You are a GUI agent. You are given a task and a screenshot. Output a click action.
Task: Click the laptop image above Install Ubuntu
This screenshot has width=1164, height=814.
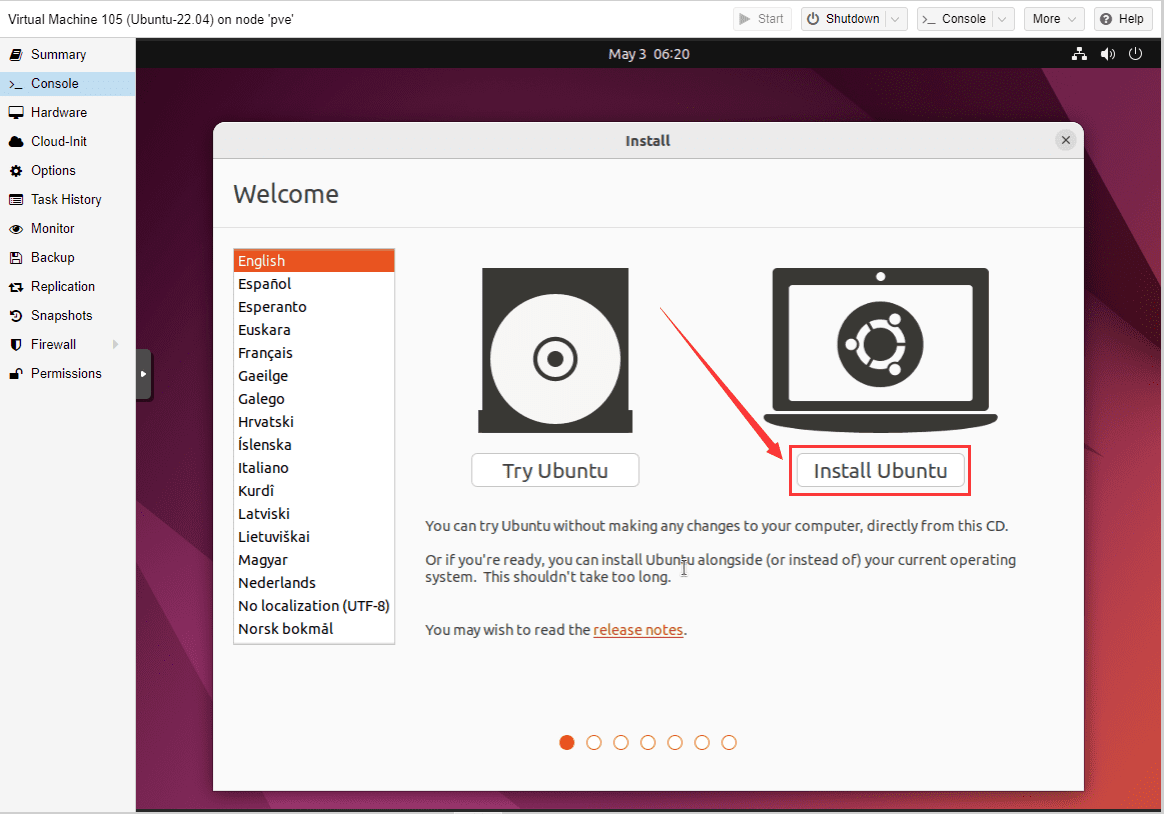click(880, 350)
